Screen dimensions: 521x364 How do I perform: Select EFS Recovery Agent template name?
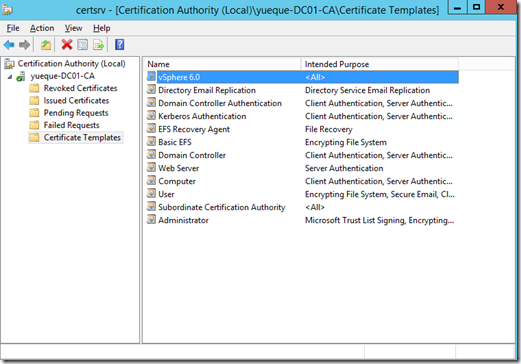point(194,129)
